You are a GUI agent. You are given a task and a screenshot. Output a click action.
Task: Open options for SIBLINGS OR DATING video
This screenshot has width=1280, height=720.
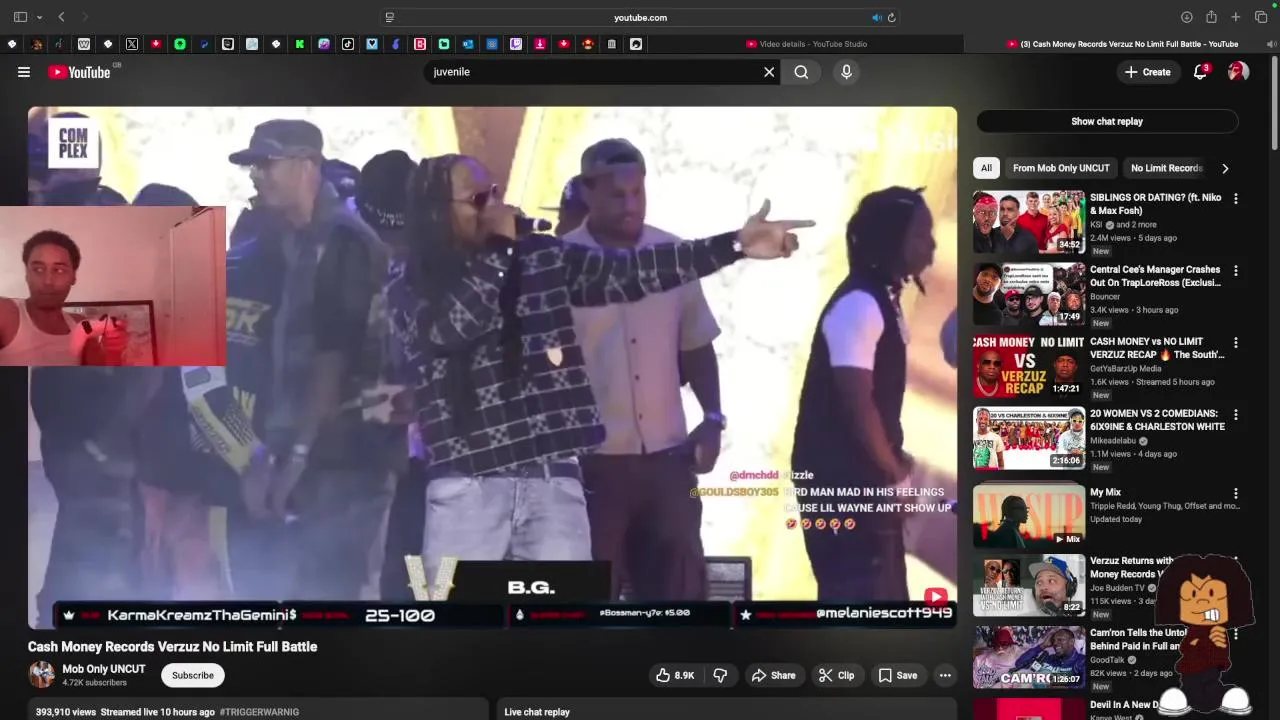(1236, 199)
